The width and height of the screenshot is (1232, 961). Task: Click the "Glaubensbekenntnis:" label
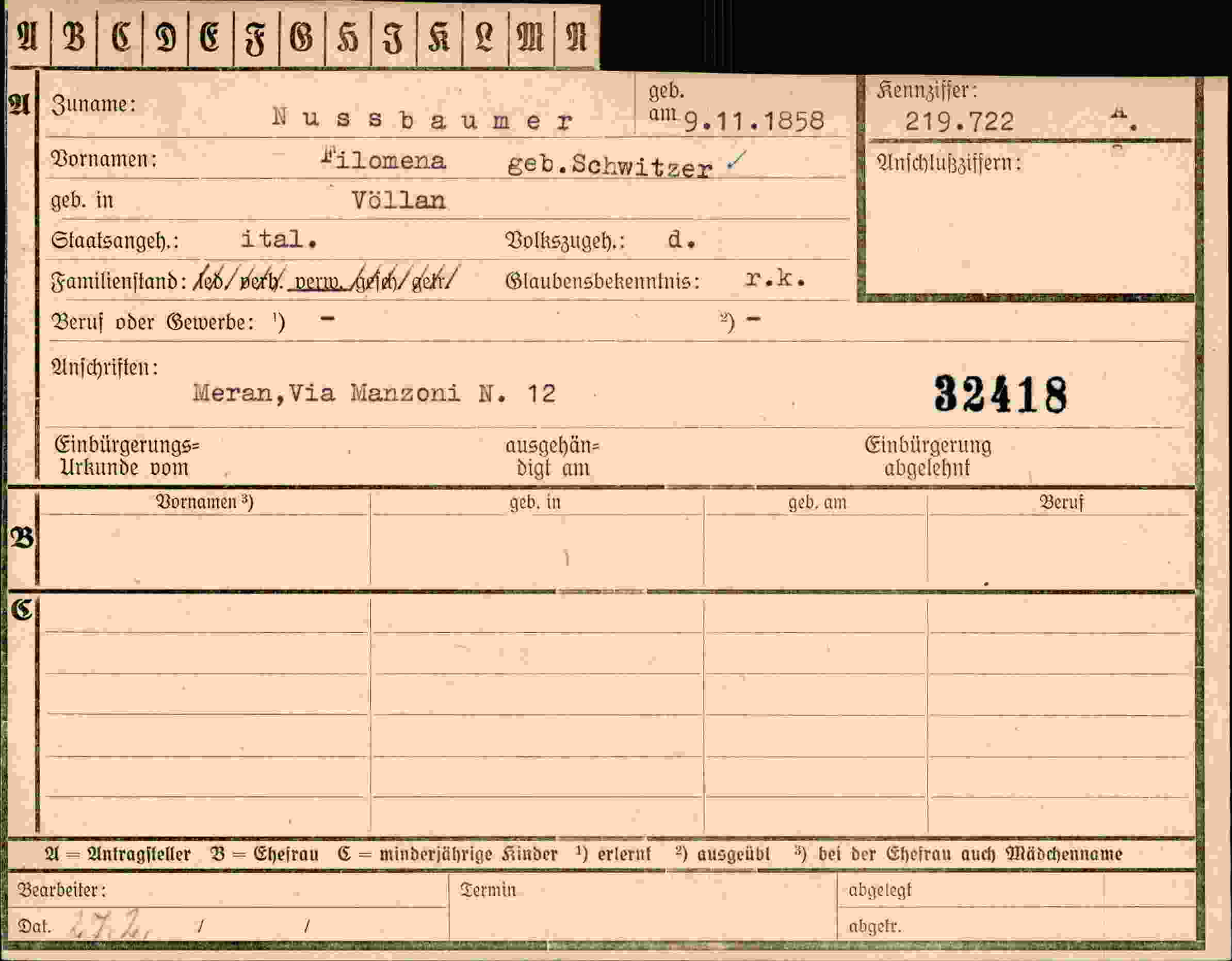point(603,282)
